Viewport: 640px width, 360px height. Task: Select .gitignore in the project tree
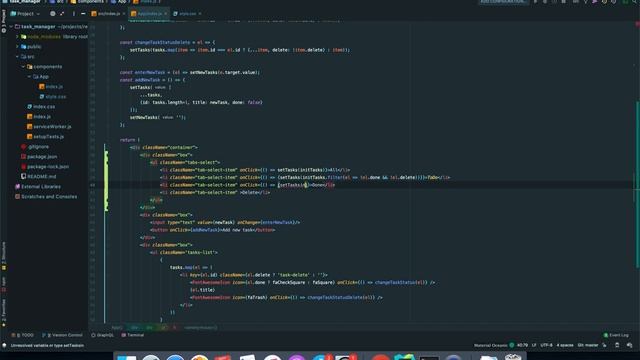[x=35, y=147]
